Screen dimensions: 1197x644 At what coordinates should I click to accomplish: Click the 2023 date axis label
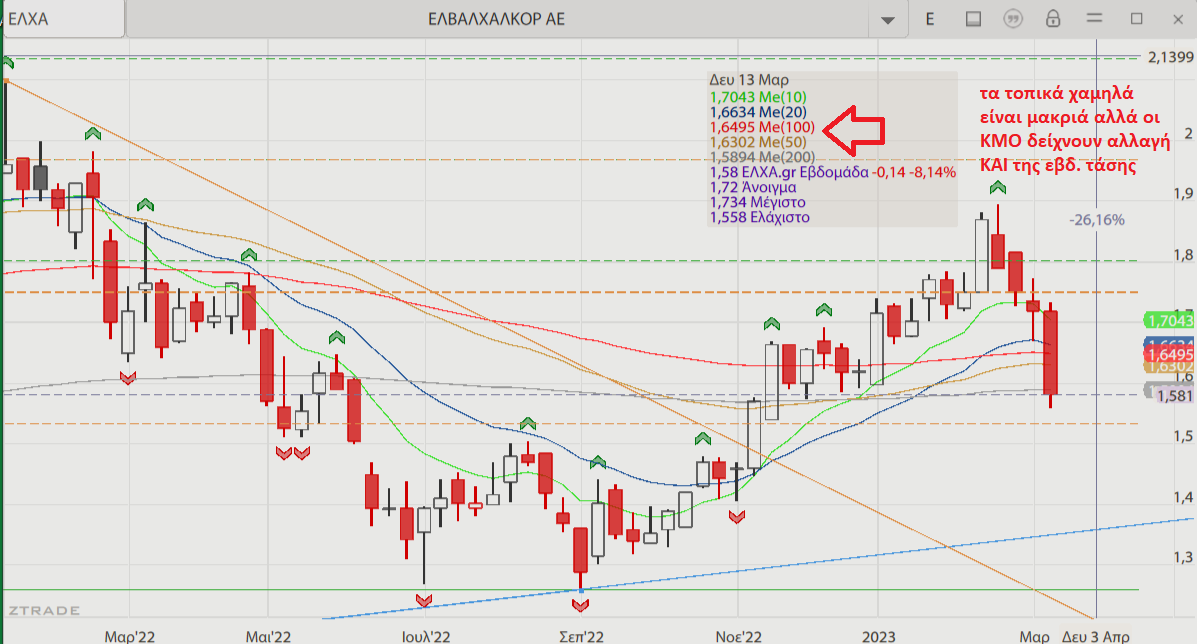point(879,636)
